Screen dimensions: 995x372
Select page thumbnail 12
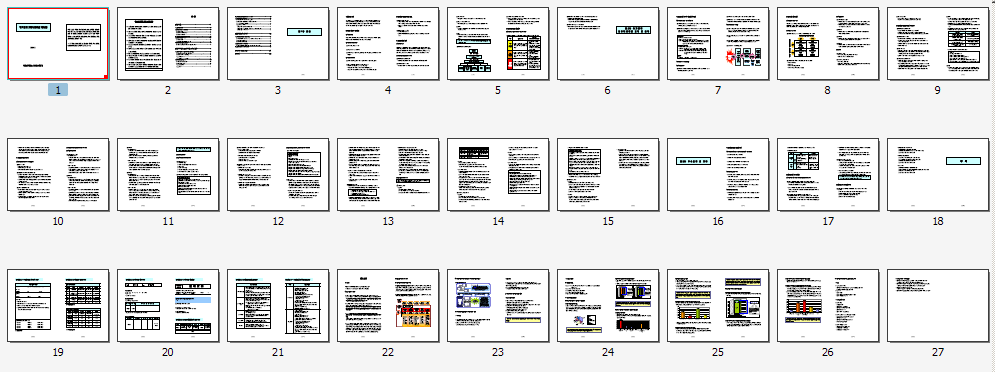[278, 175]
